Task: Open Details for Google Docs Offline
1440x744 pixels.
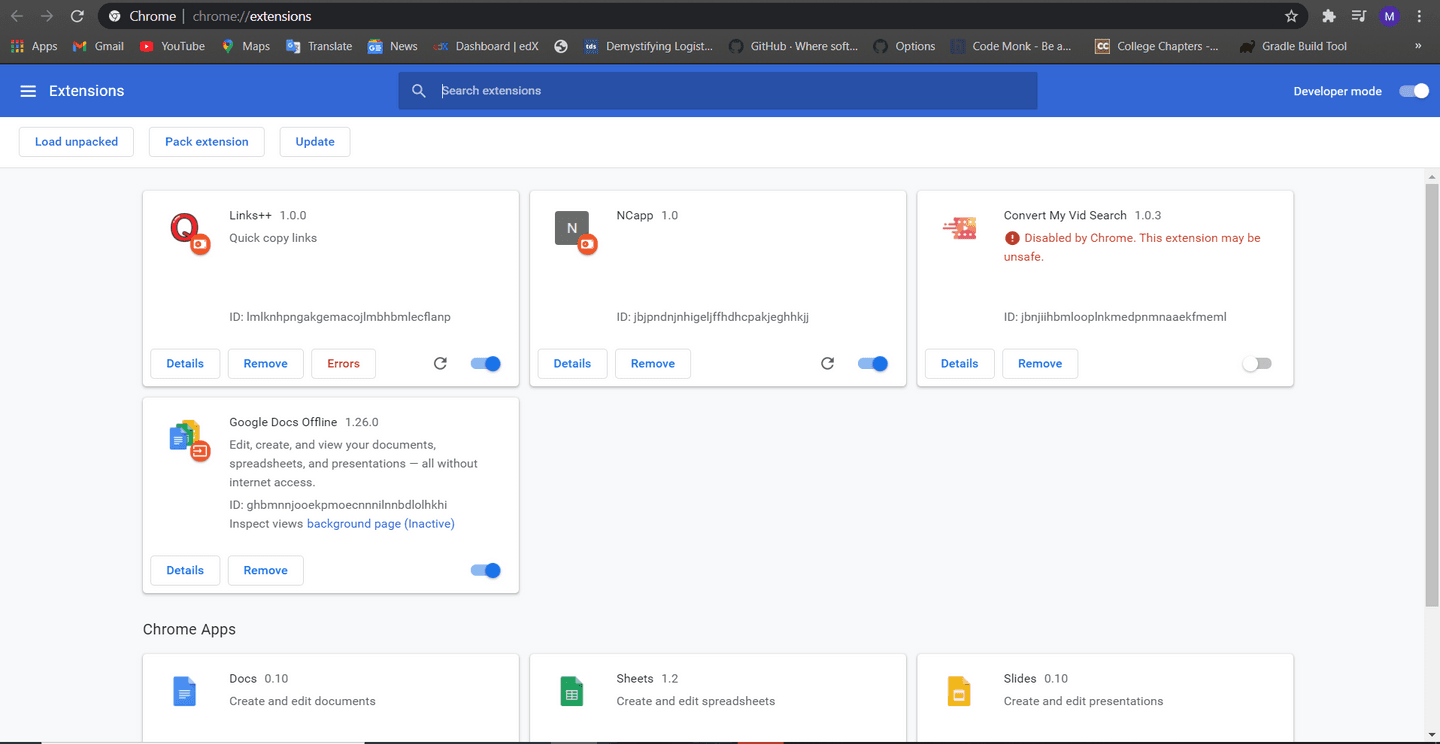Action: click(x=185, y=571)
